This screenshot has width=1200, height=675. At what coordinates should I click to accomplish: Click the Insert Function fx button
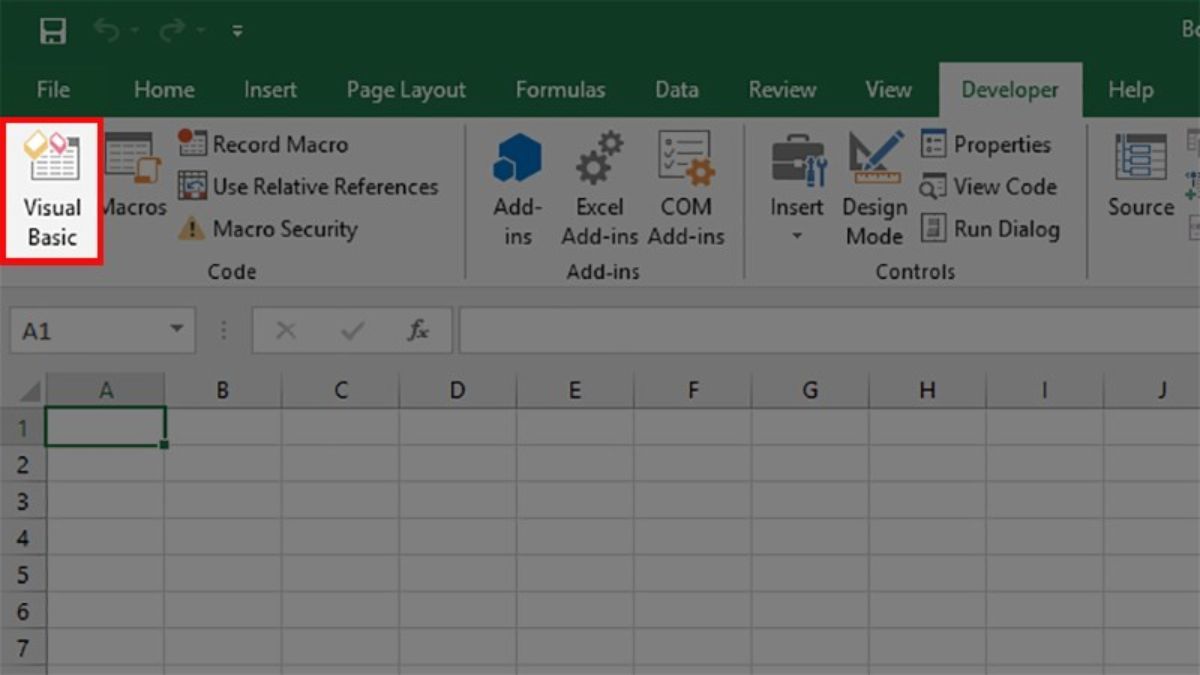click(417, 331)
